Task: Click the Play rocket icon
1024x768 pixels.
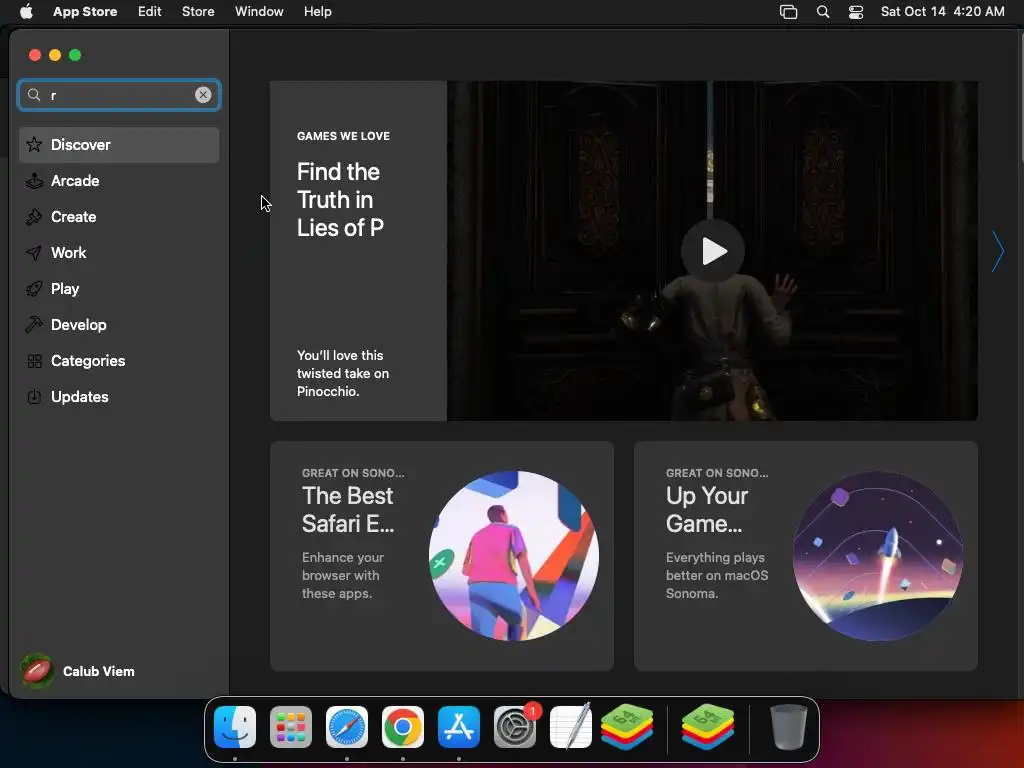Action: (34, 289)
